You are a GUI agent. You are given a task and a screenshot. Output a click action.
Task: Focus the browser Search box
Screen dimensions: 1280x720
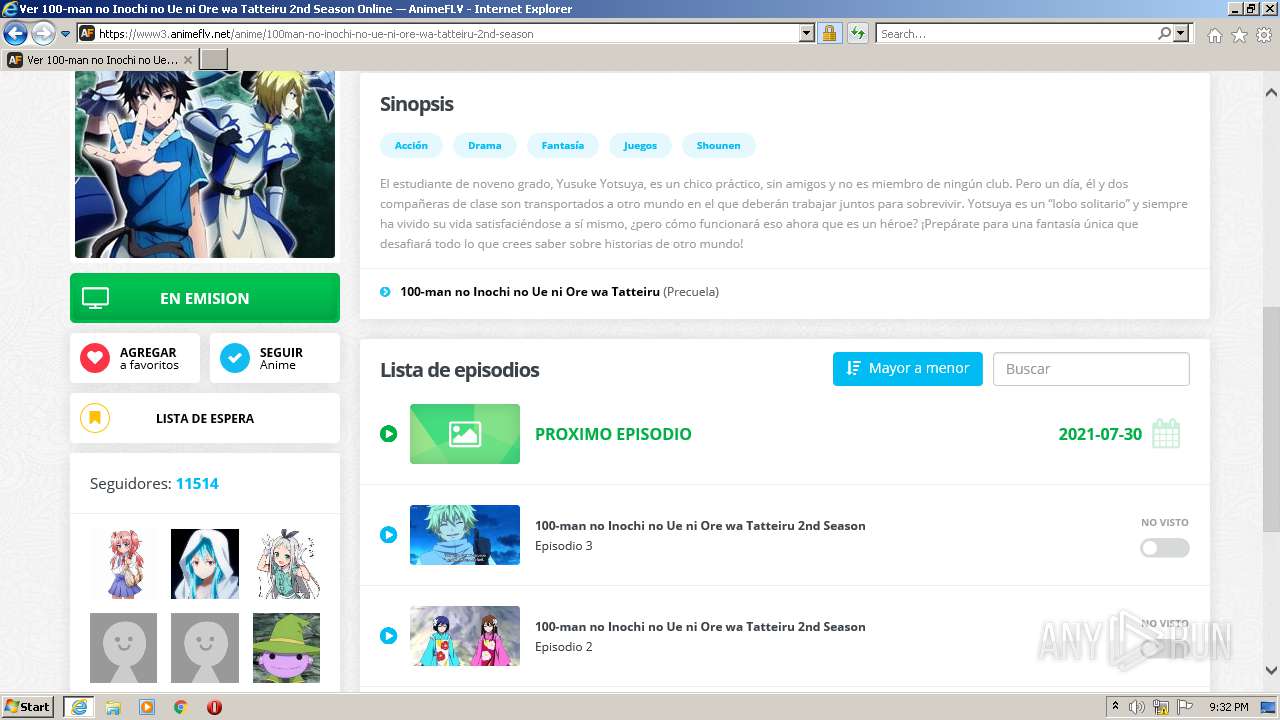click(1016, 34)
